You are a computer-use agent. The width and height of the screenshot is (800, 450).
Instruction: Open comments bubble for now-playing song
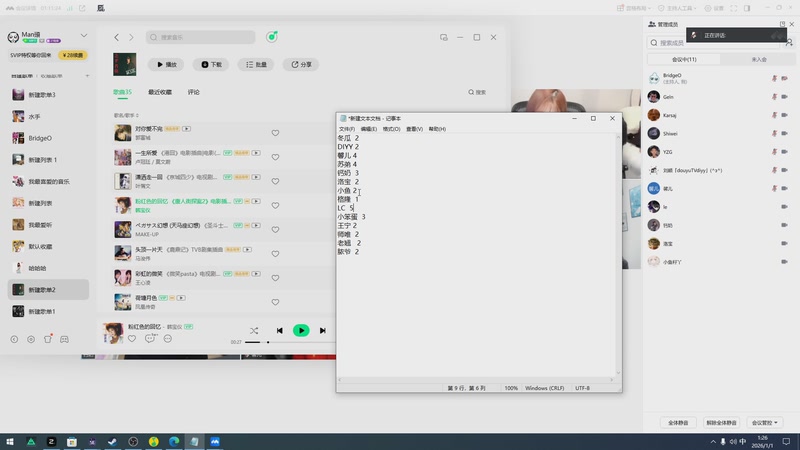[150, 339]
